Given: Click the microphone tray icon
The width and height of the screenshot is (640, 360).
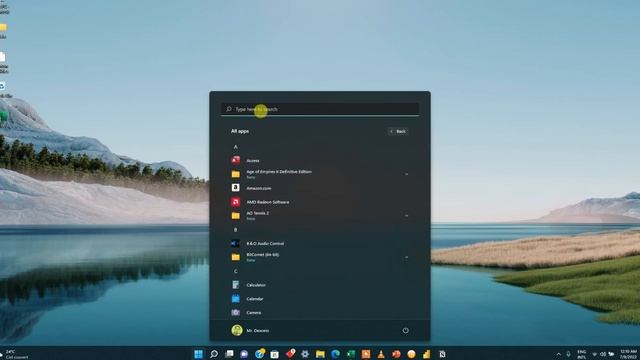Looking at the screenshot, I should [568, 354].
